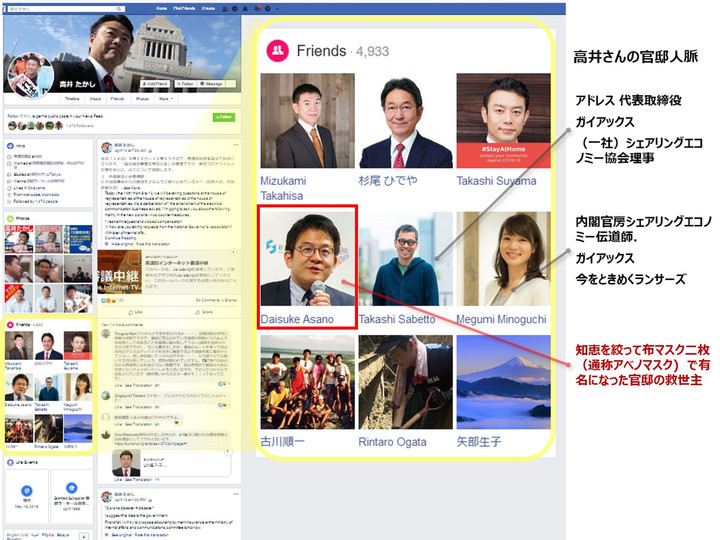Click Create in top bar

[x=208, y=8]
